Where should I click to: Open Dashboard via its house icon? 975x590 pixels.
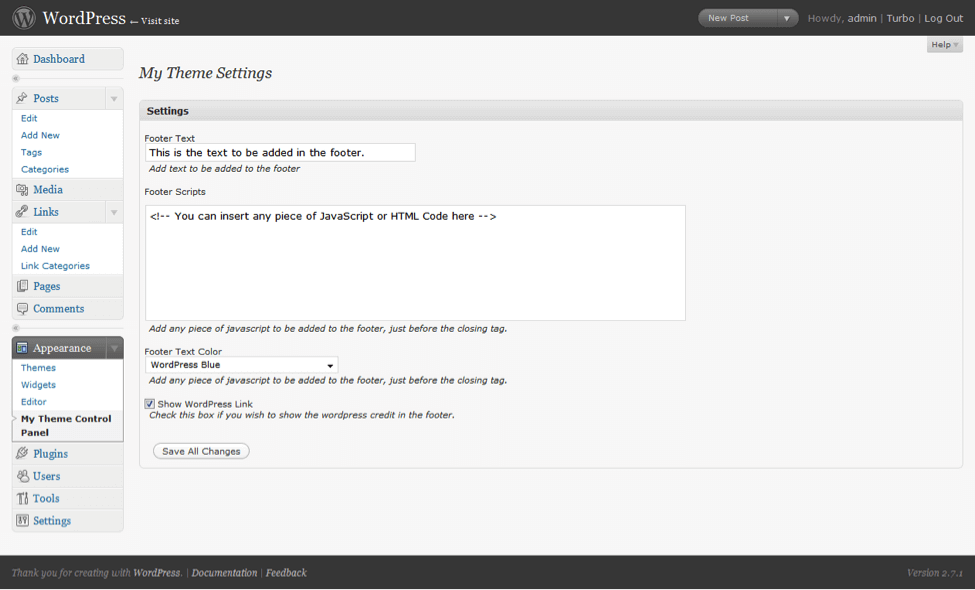[x=22, y=59]
